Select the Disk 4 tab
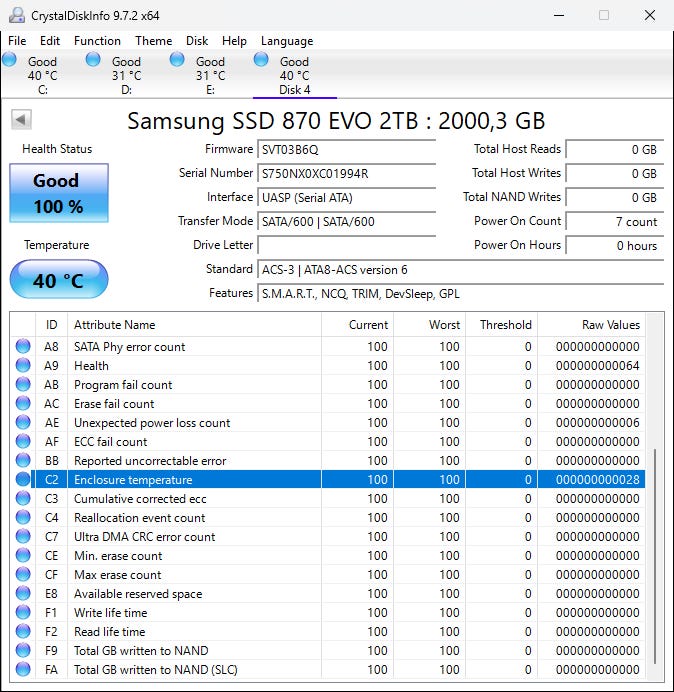Screen dimensions: 674x692 [294, 74]
